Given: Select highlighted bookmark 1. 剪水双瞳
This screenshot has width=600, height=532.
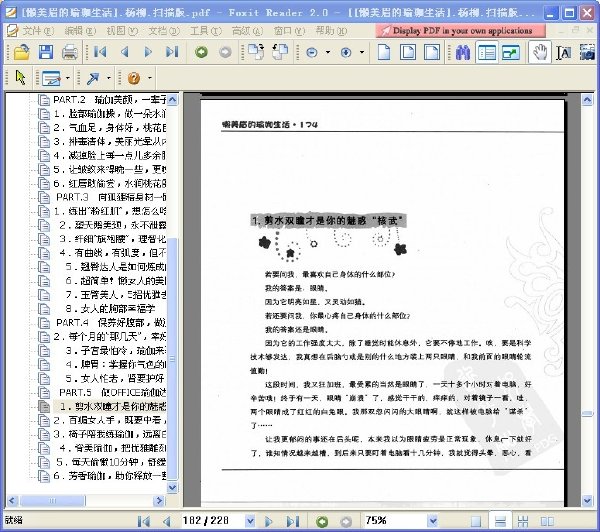Looking at the screenshot, I should (112, 406).
